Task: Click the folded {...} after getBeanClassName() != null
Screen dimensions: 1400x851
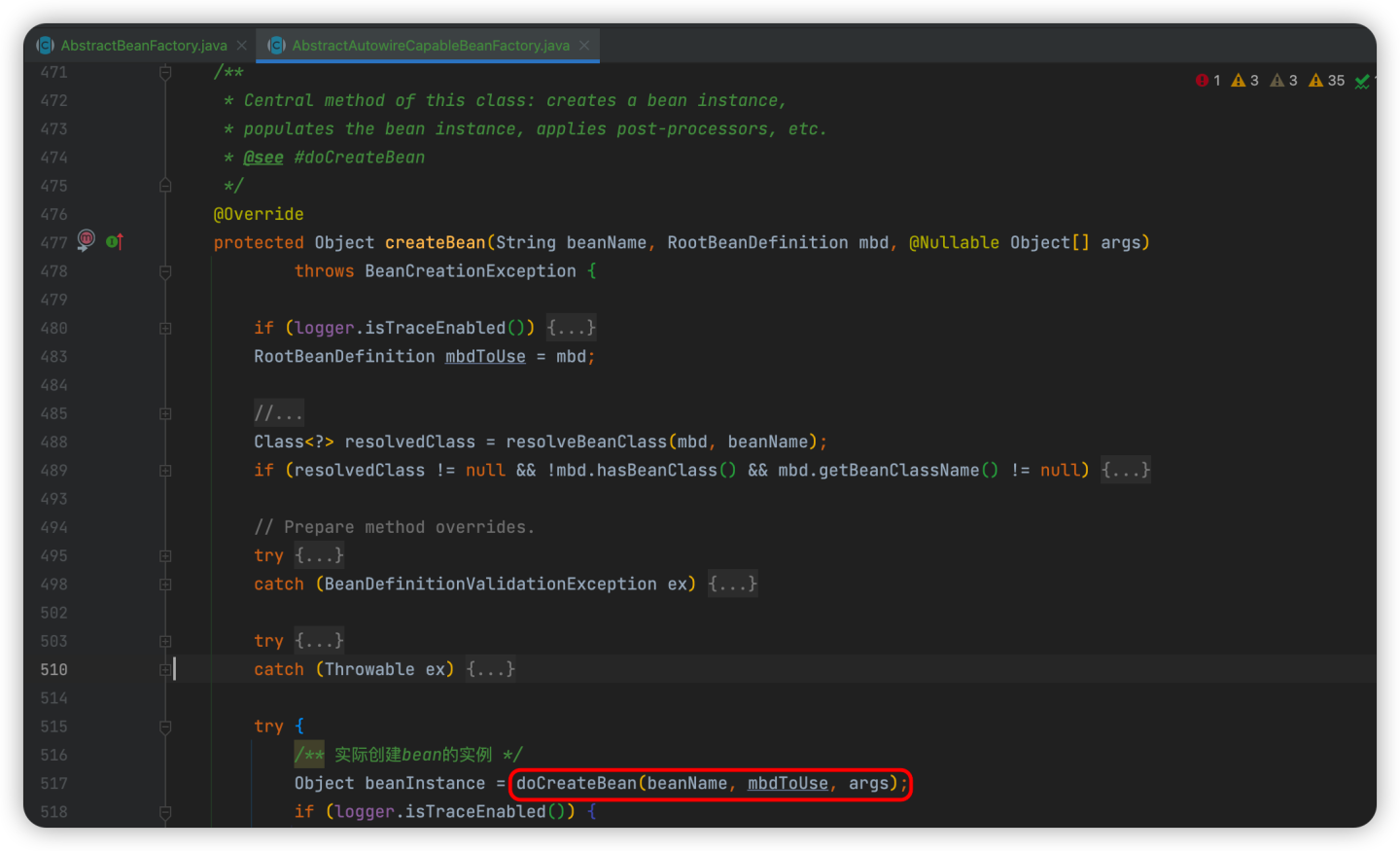Action: click(1126, 471)
